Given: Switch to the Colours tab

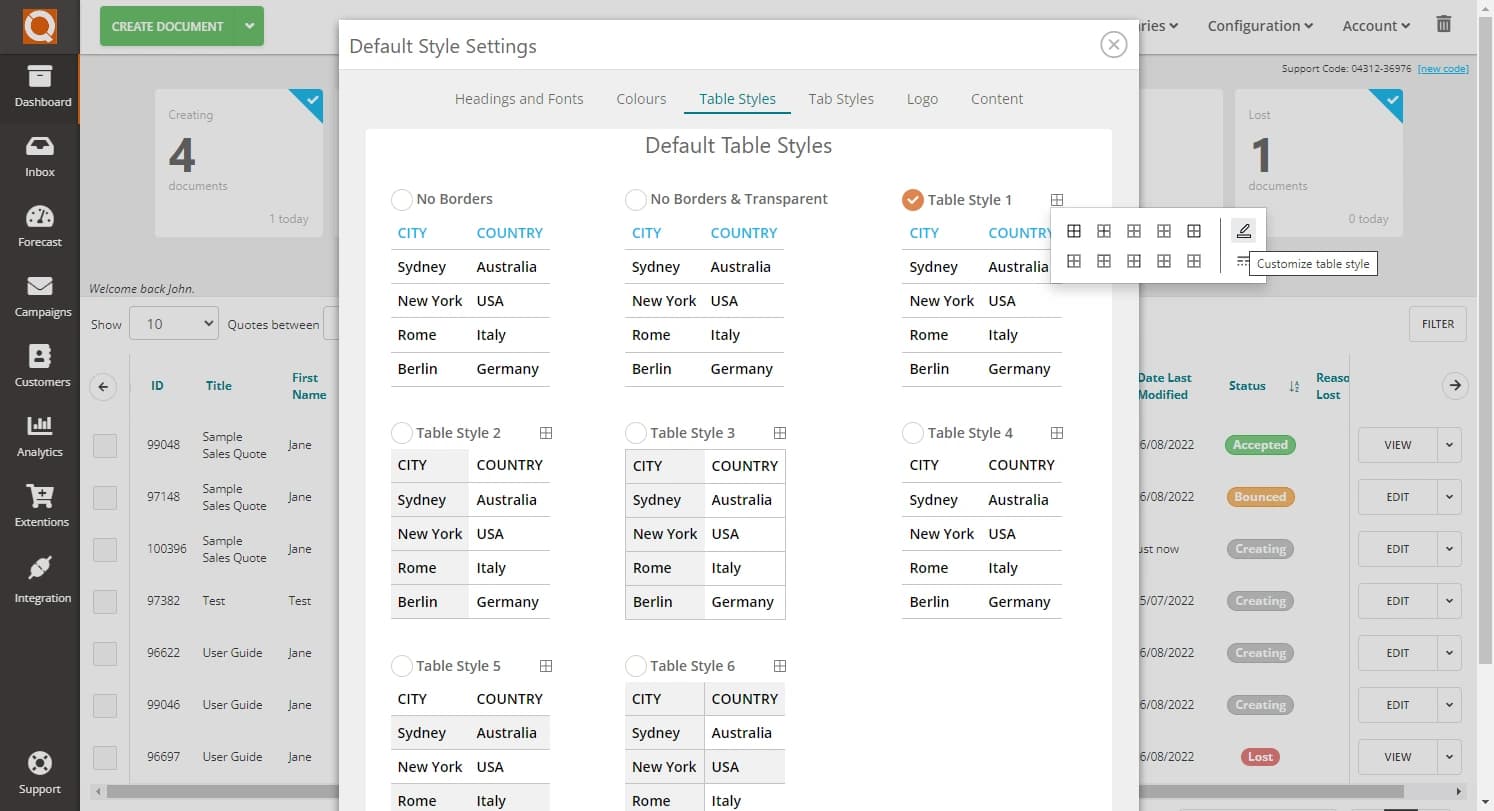Looking at the screenshot, I should click(x=641, y=98).
